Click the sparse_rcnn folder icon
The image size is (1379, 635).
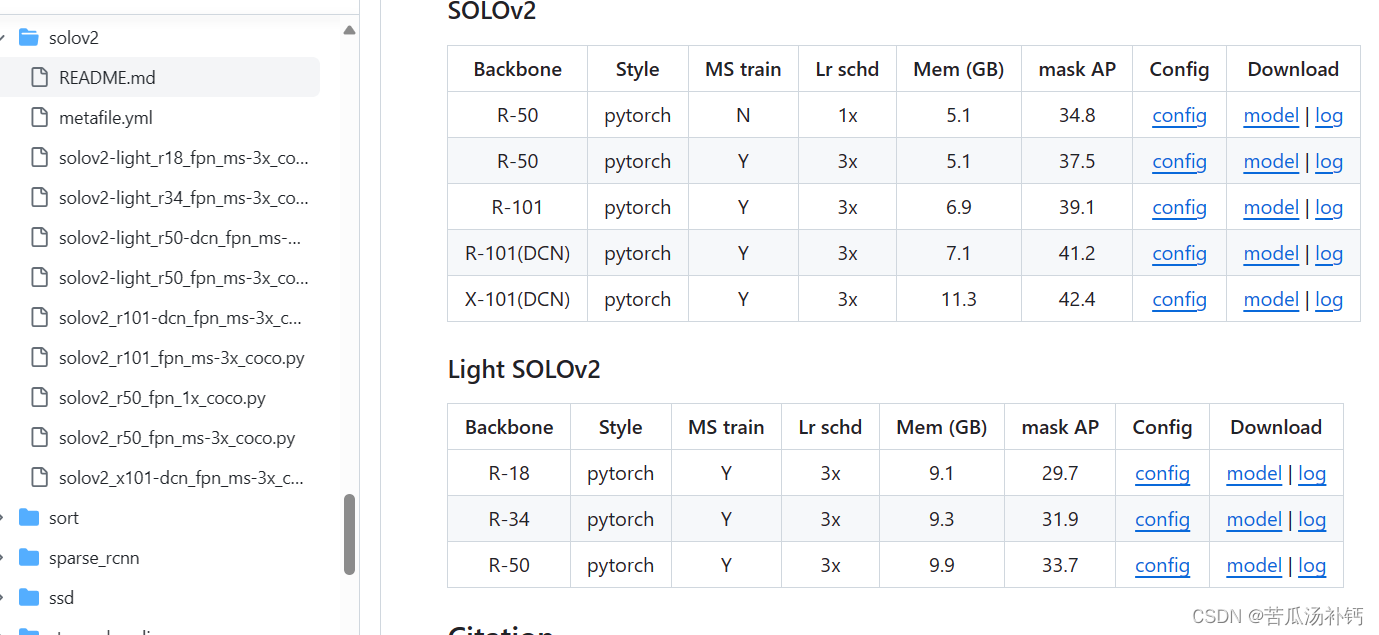click(x=27, y=557)
